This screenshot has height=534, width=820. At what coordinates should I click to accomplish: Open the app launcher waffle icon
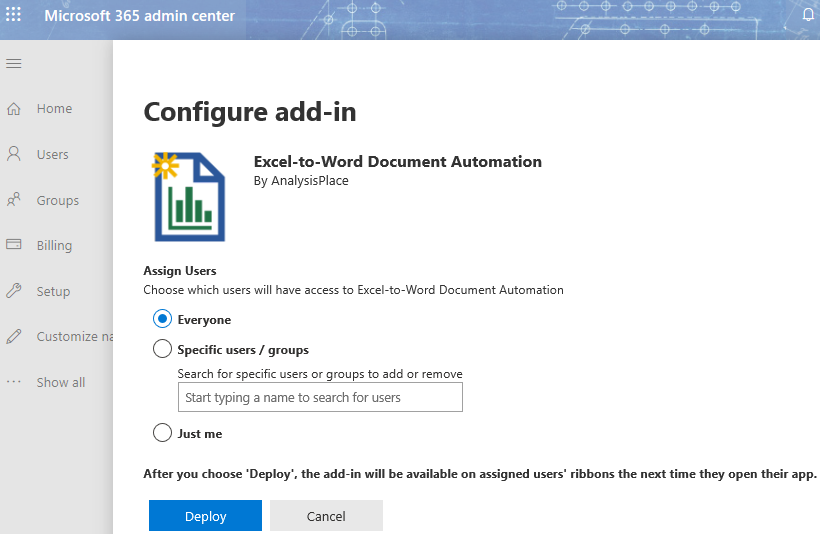13,14
